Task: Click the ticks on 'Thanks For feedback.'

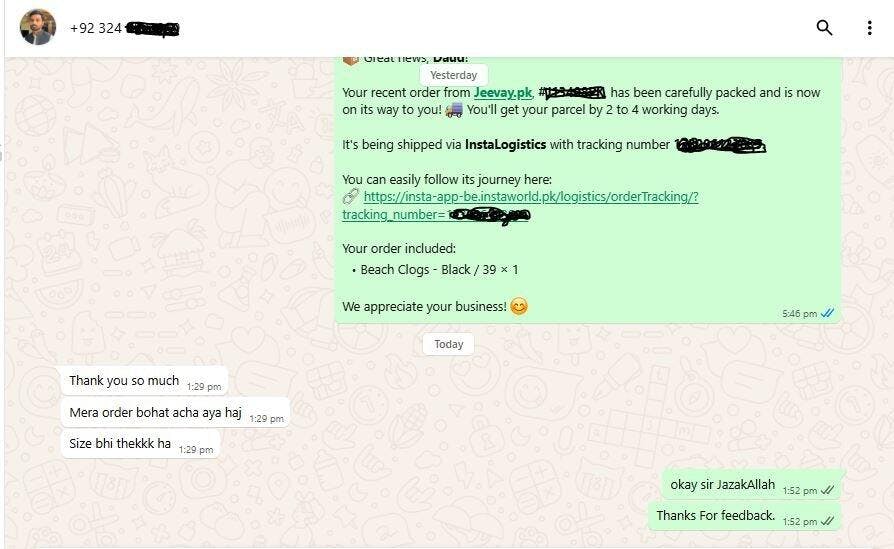Action: (x=827, y=521)
